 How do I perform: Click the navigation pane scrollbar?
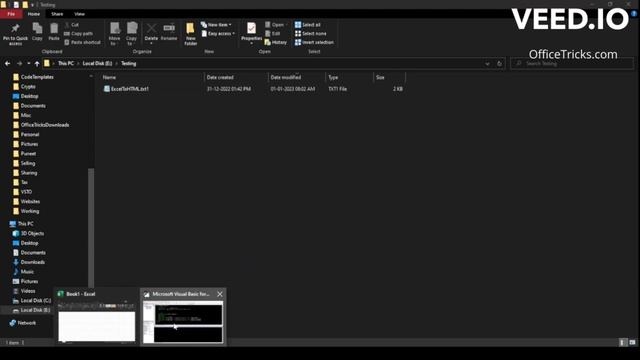pos(91,229)
